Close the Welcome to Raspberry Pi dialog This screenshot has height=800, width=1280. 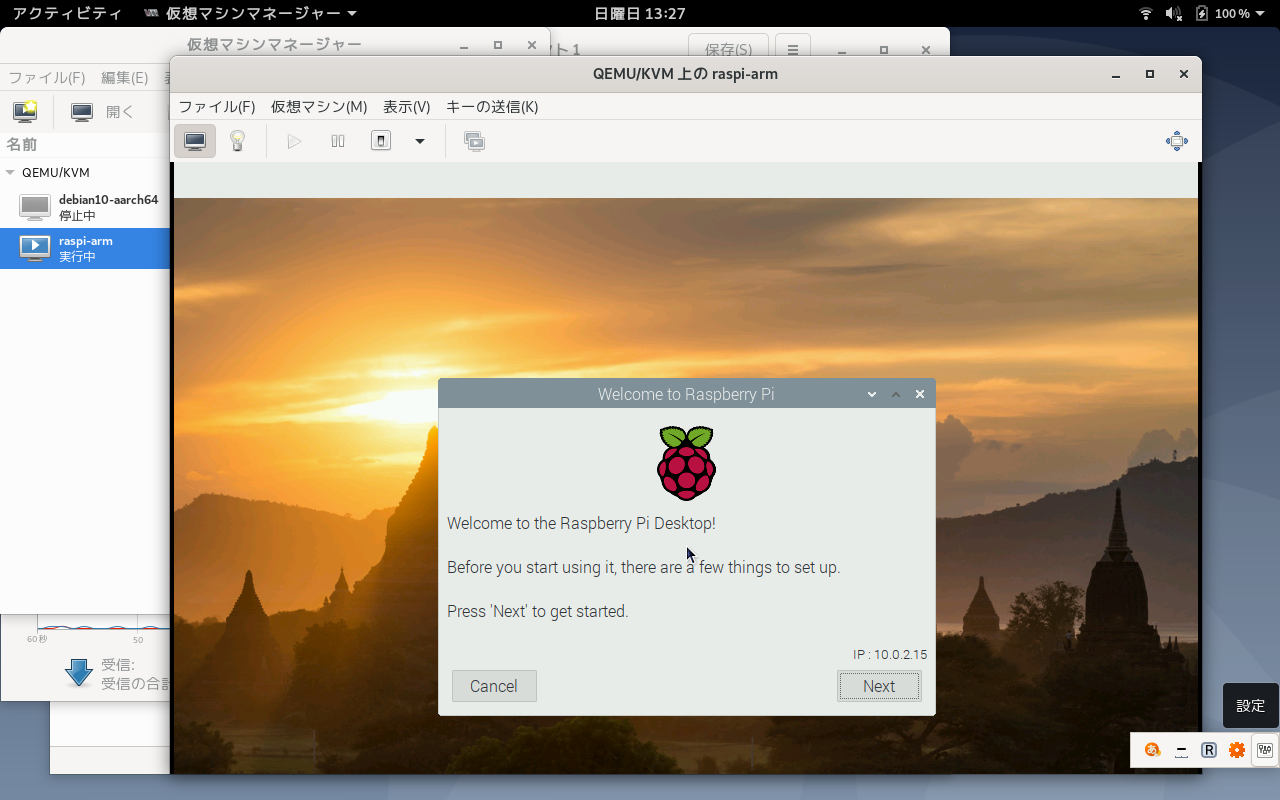920,394
